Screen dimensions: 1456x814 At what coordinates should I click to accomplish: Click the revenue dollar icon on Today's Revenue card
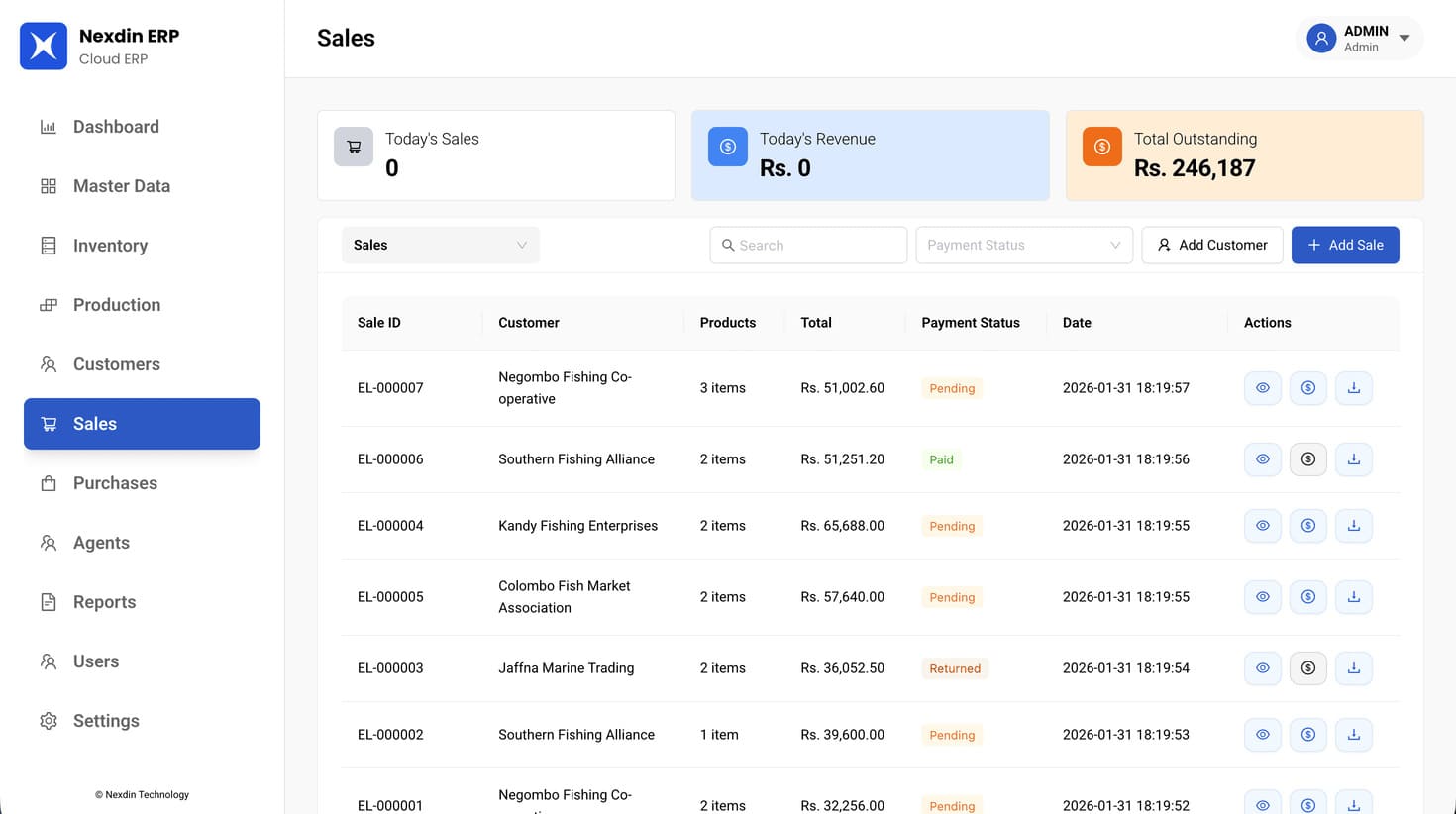point(727,146)
